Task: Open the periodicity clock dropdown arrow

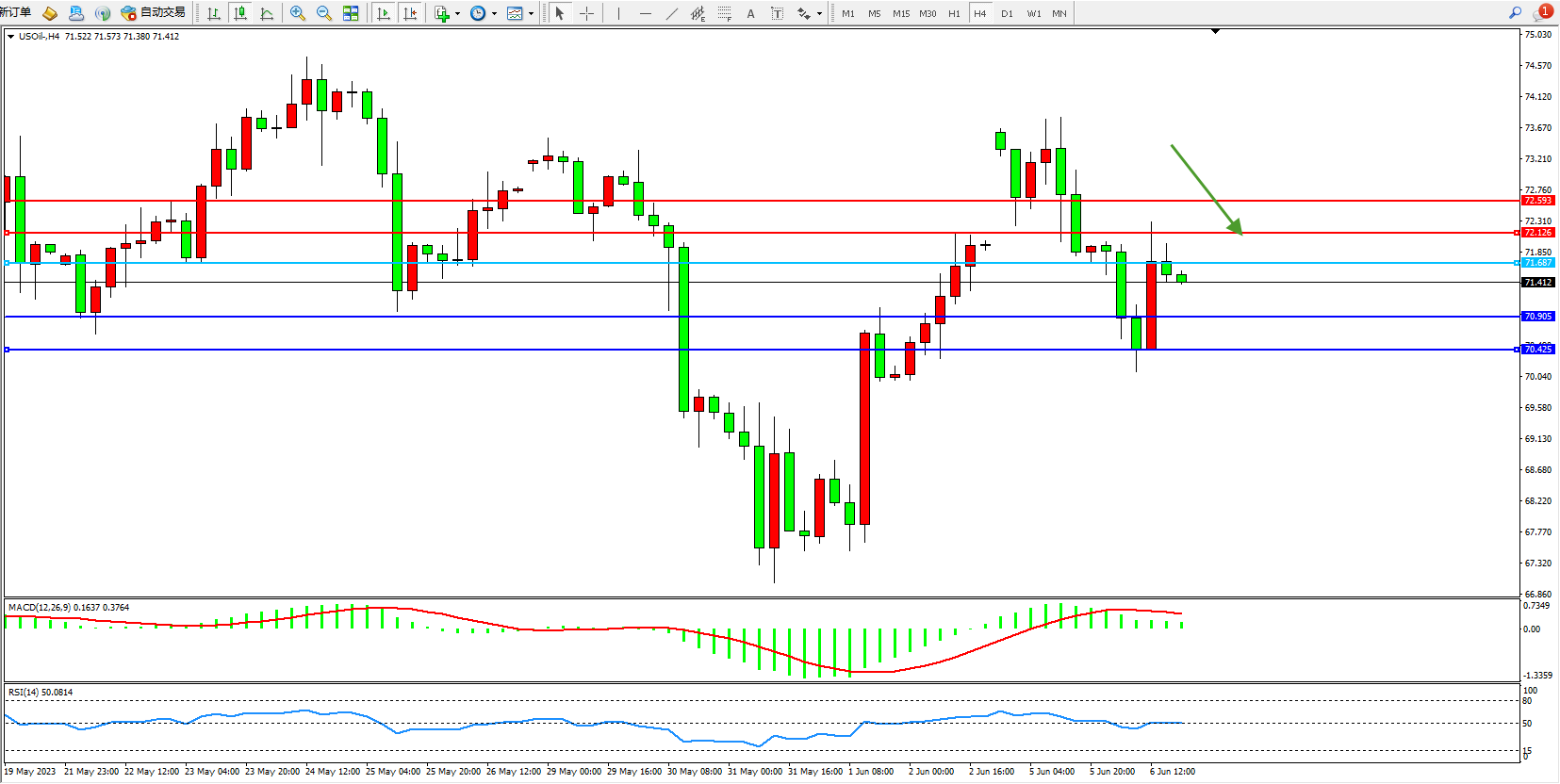Action: tap(494, 14)
